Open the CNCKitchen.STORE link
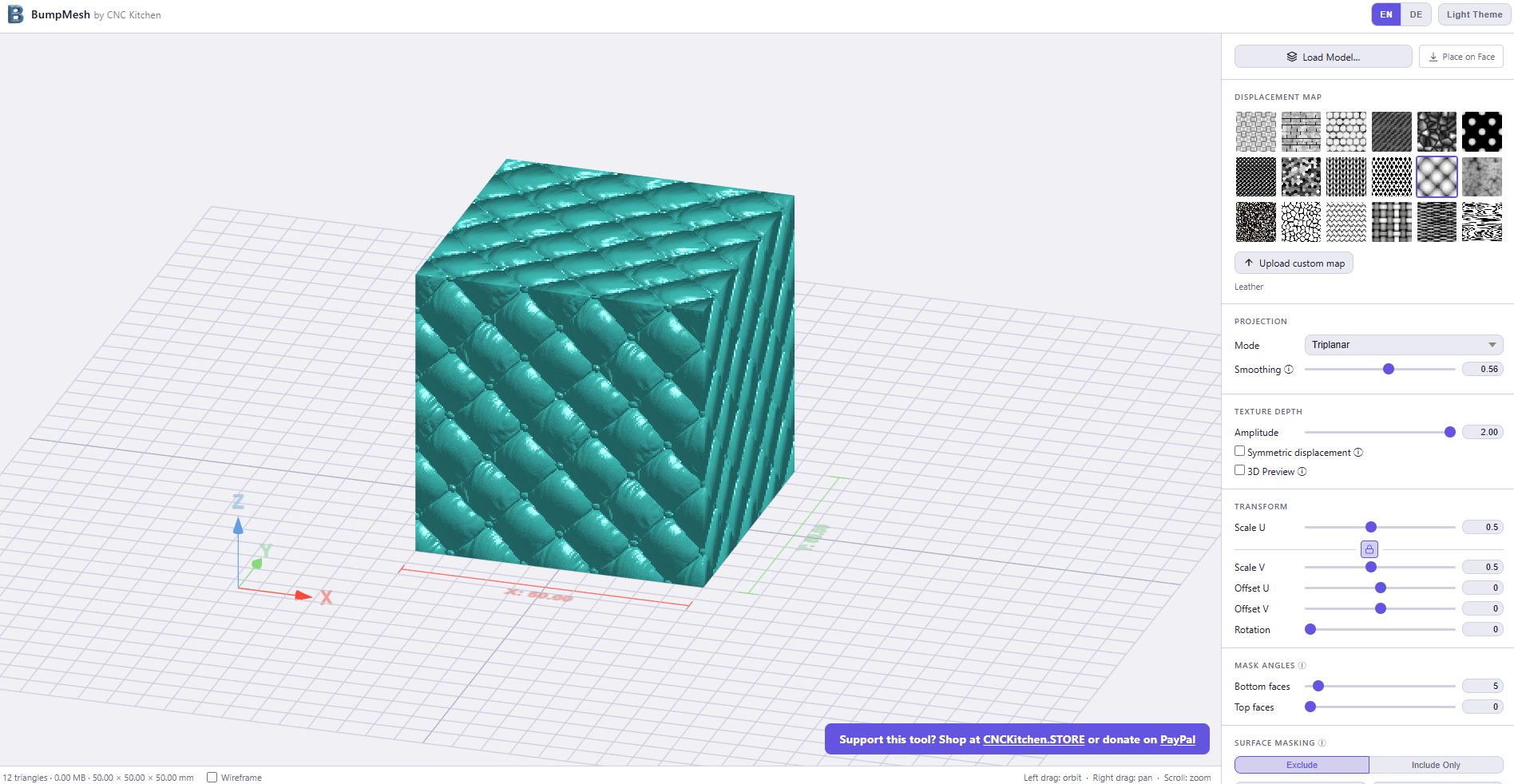 tap(1033, 739)
